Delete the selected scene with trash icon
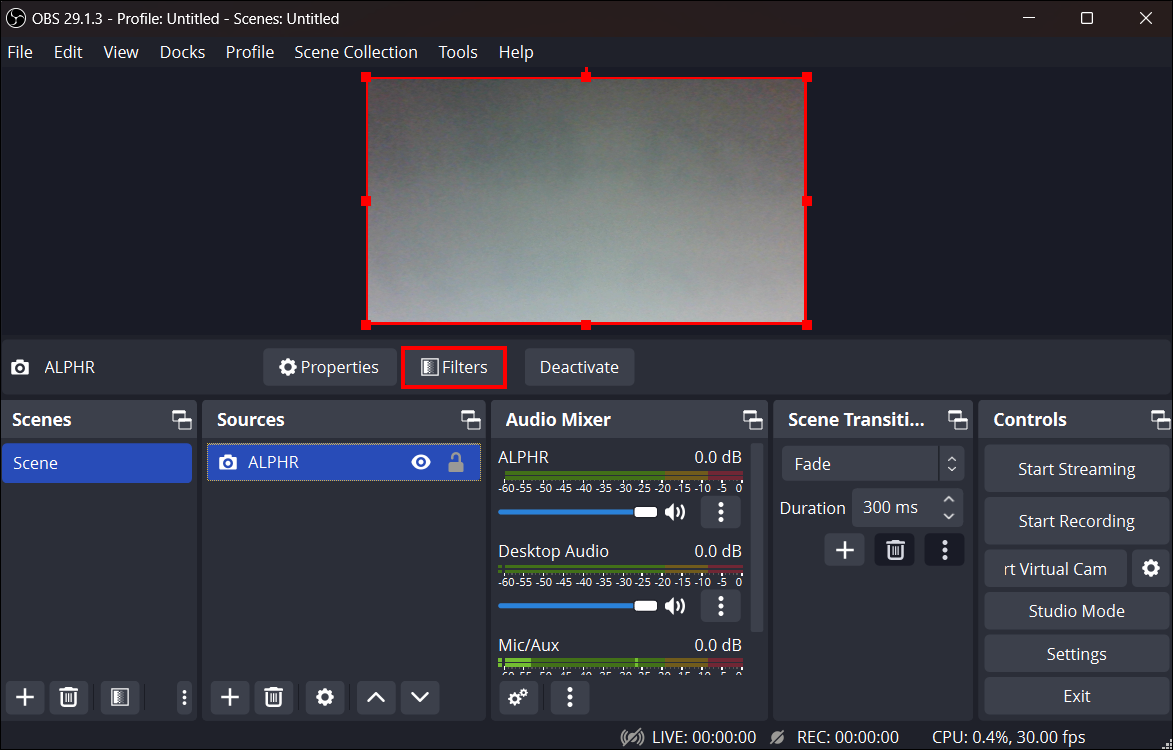 pos(68,697)
